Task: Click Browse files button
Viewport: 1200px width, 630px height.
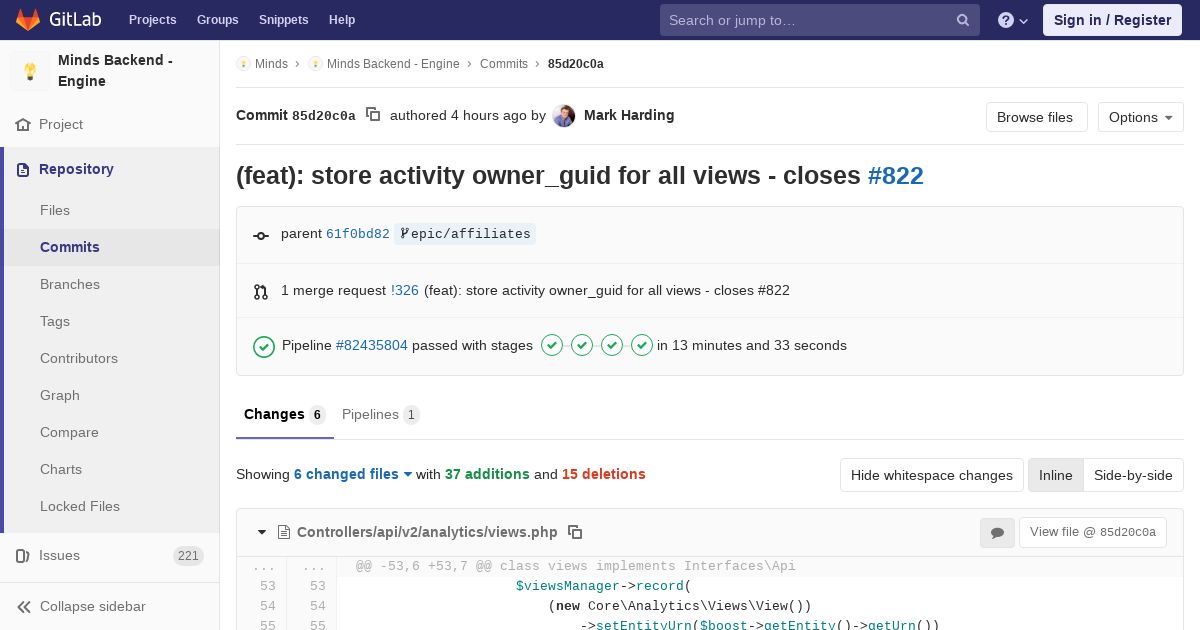Action: [x=1036, y=117]
